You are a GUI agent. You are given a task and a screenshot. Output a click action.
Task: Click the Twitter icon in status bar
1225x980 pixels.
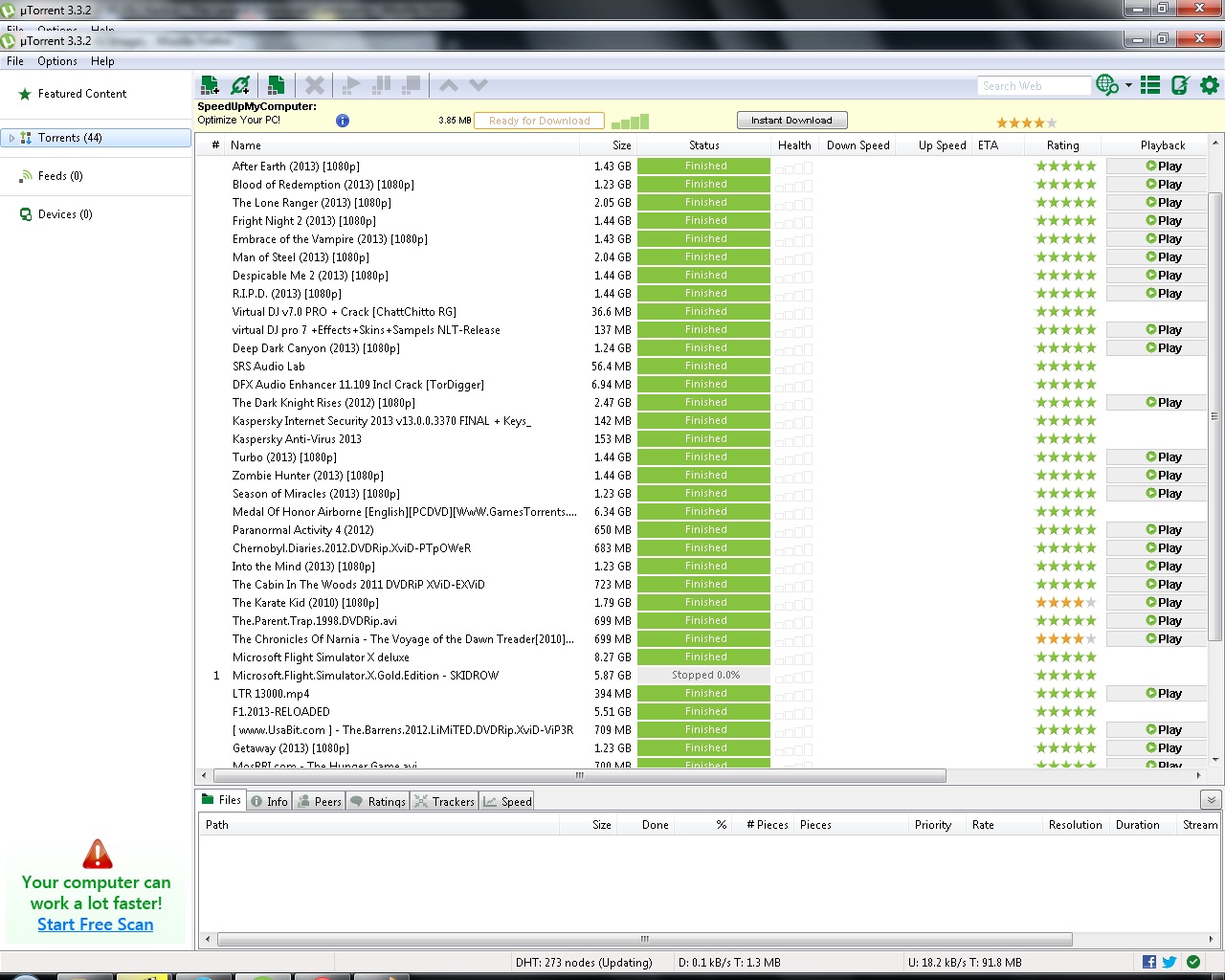[1169, 962]
